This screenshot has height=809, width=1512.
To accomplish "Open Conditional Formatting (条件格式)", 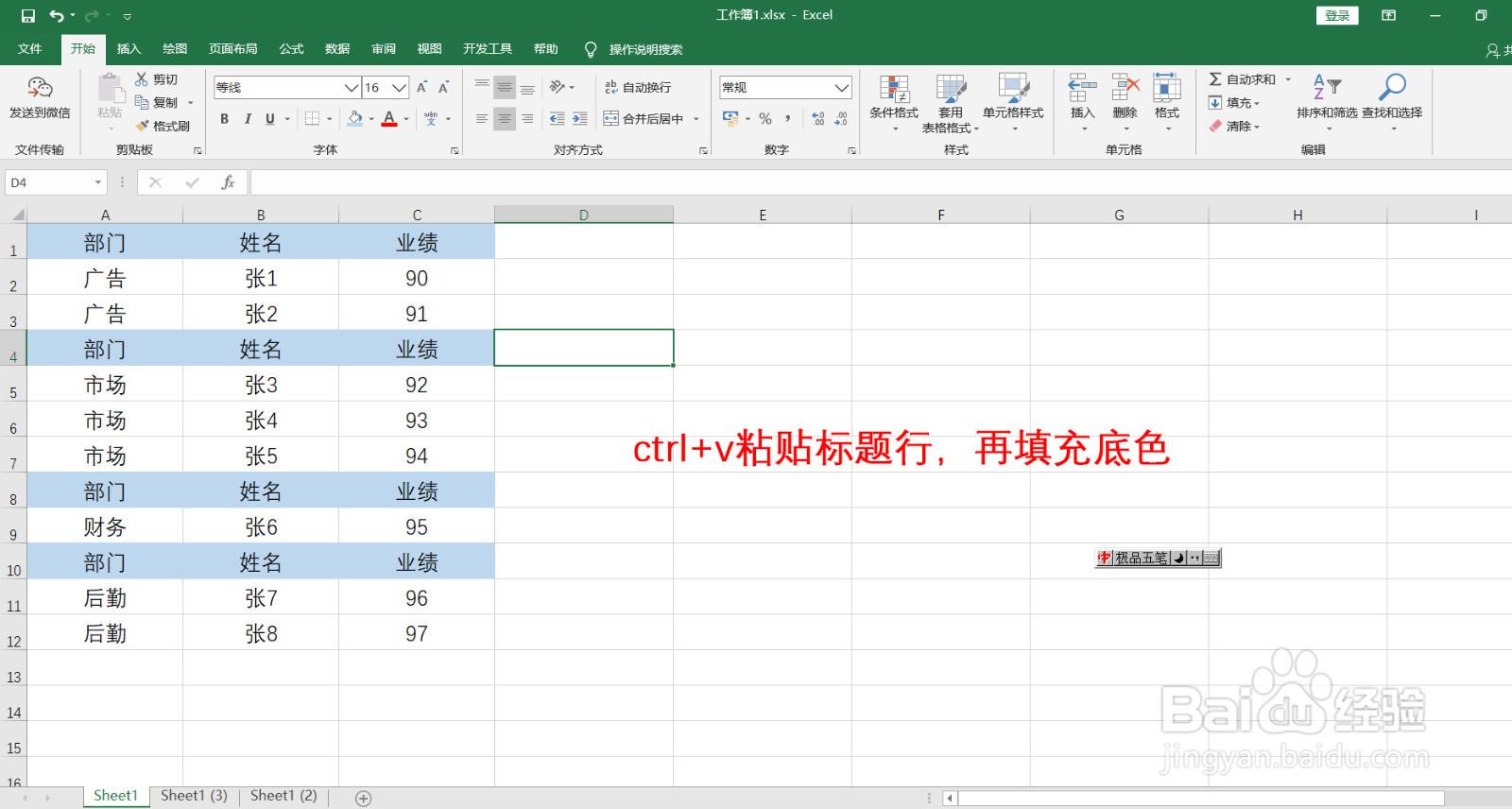I will pos(894,102).
